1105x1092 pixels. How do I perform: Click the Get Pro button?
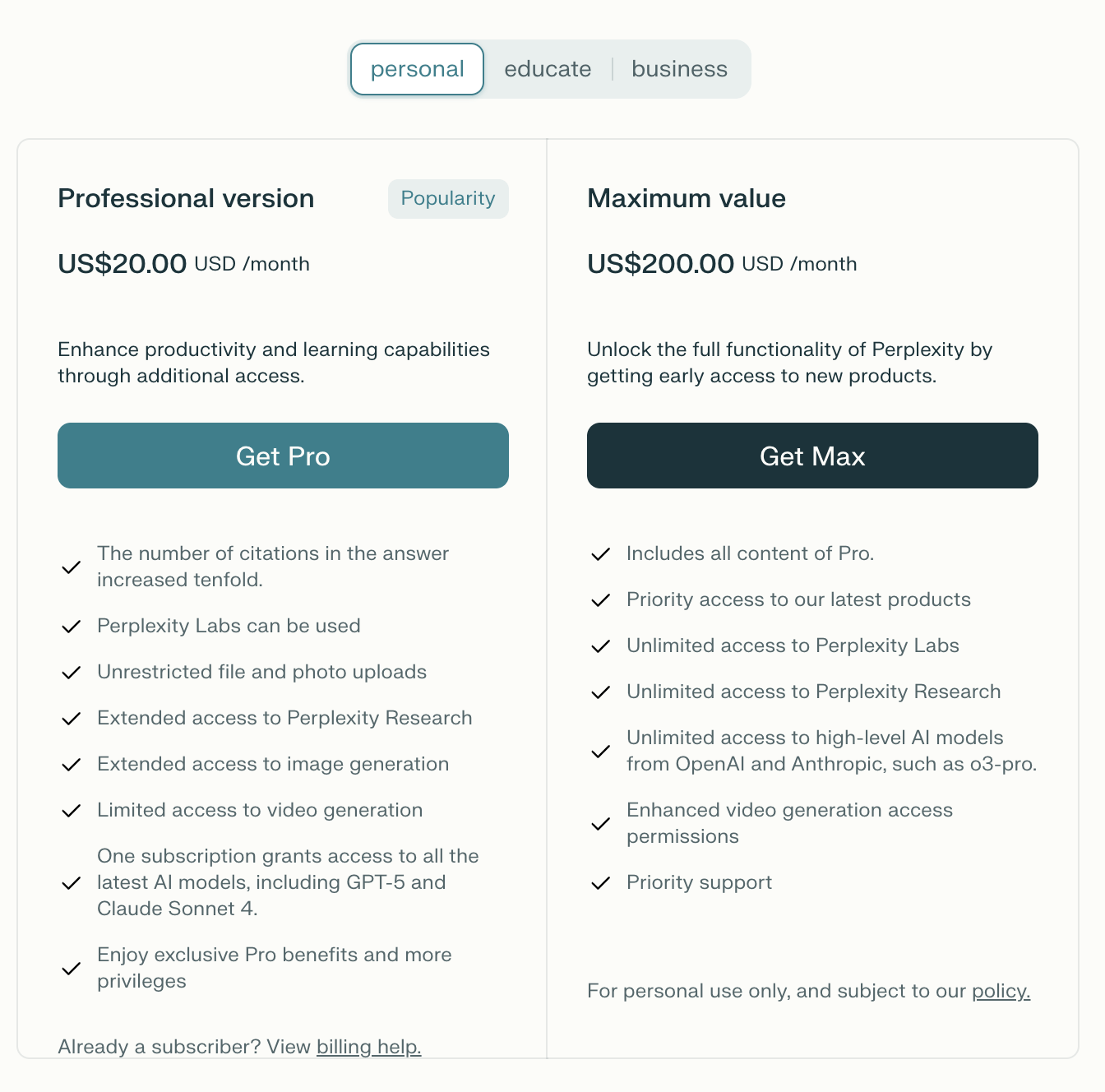tap(283, 456)
